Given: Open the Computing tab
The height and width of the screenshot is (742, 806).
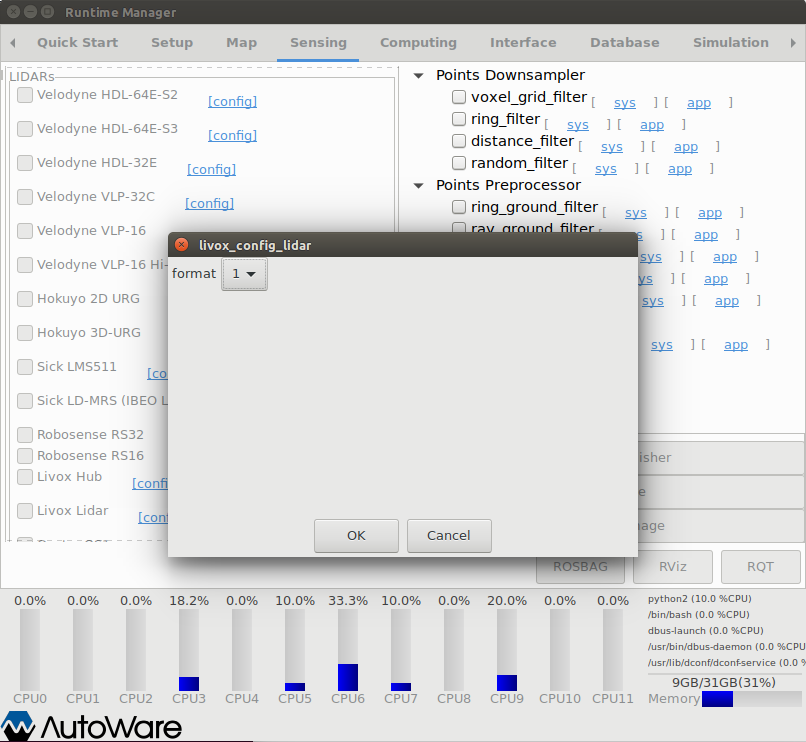Looking at the screenshot, I should 418,43.
